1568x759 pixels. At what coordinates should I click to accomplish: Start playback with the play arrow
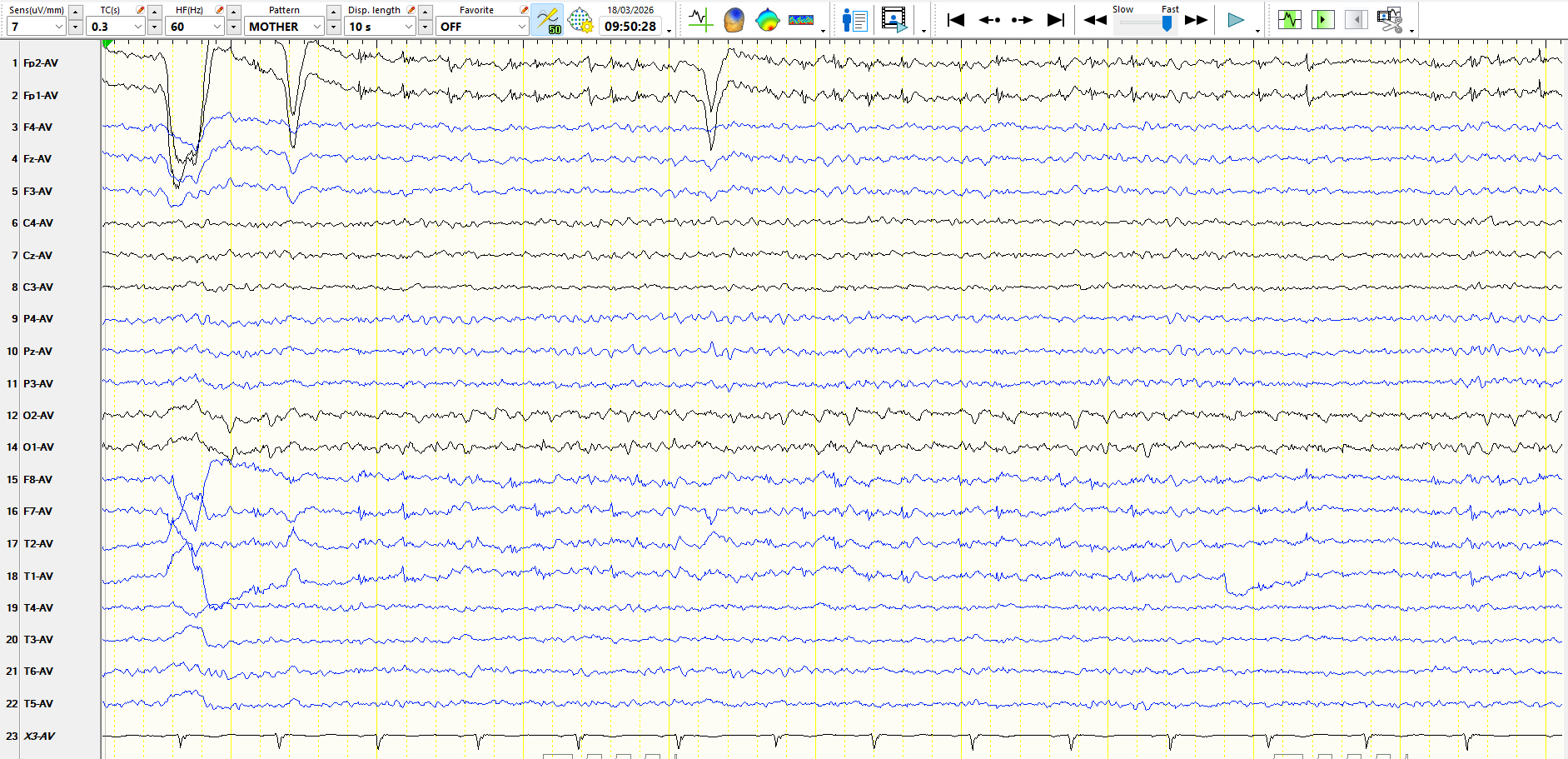[x=1236, y=19]
